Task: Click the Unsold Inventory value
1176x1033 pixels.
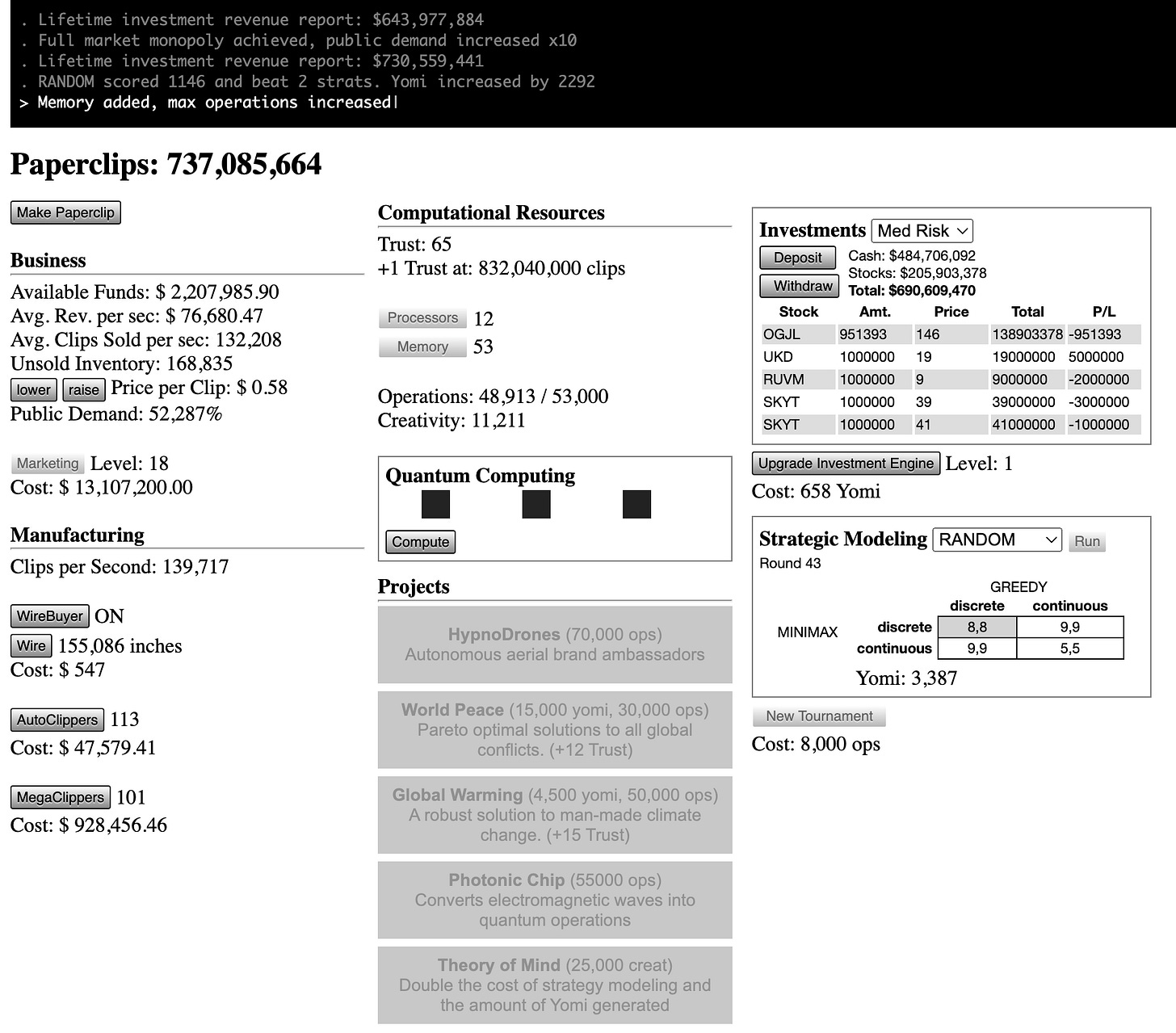Action: click(199, 364)
